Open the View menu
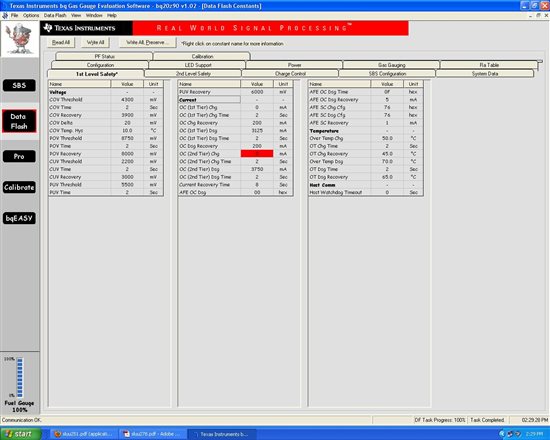550x440 pixels. tap(76, 15)
